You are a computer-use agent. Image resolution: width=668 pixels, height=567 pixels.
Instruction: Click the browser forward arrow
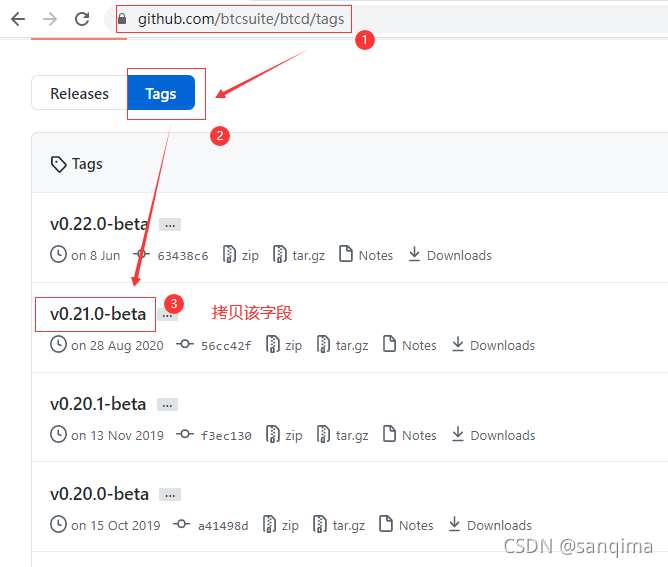(x=50, y=19)
